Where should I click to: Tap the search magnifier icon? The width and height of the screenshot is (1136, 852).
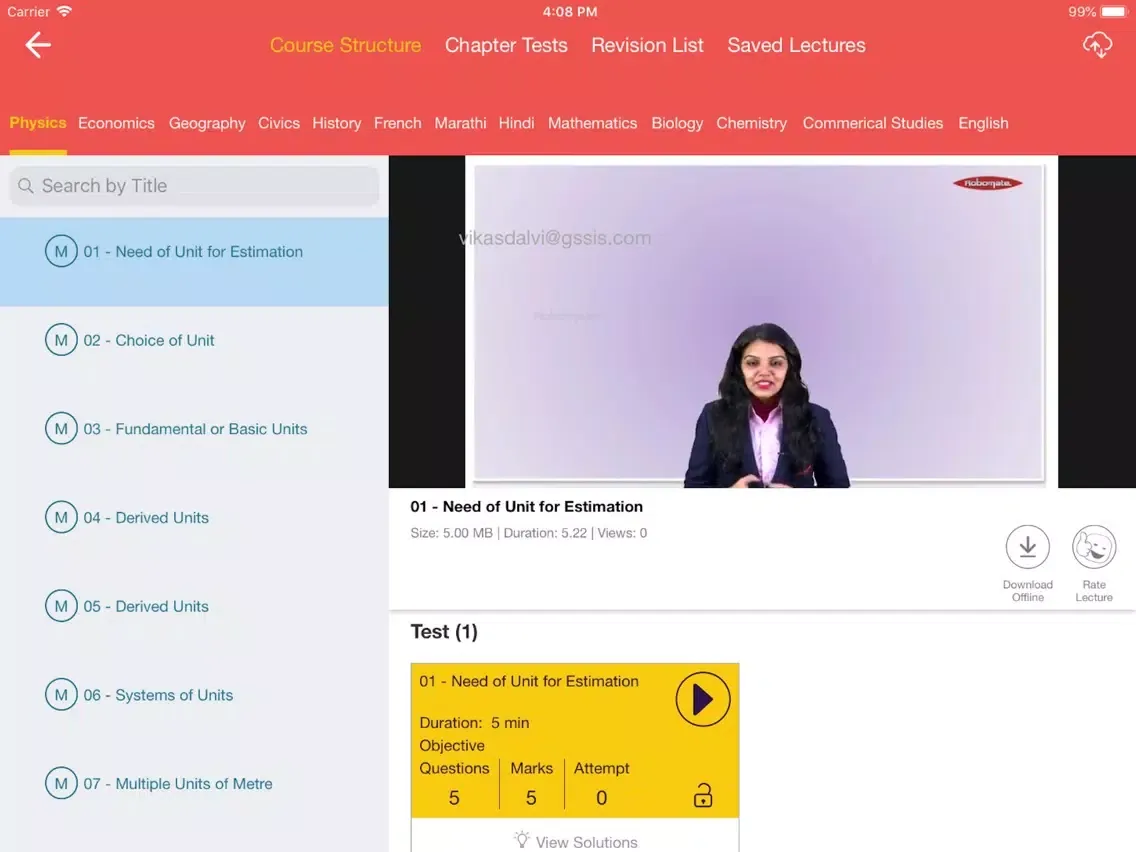[25, 185]
